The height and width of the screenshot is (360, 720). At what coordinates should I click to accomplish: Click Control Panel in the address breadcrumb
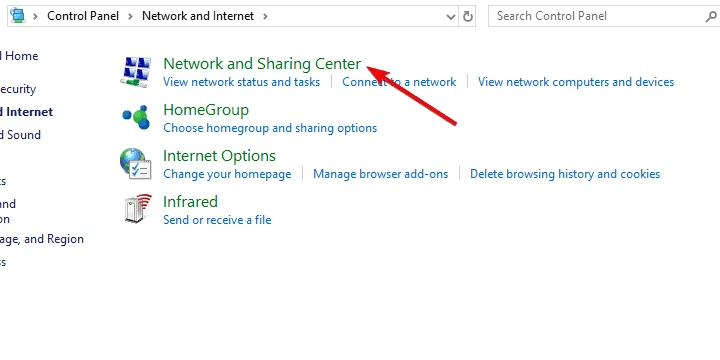coord(83,16)
